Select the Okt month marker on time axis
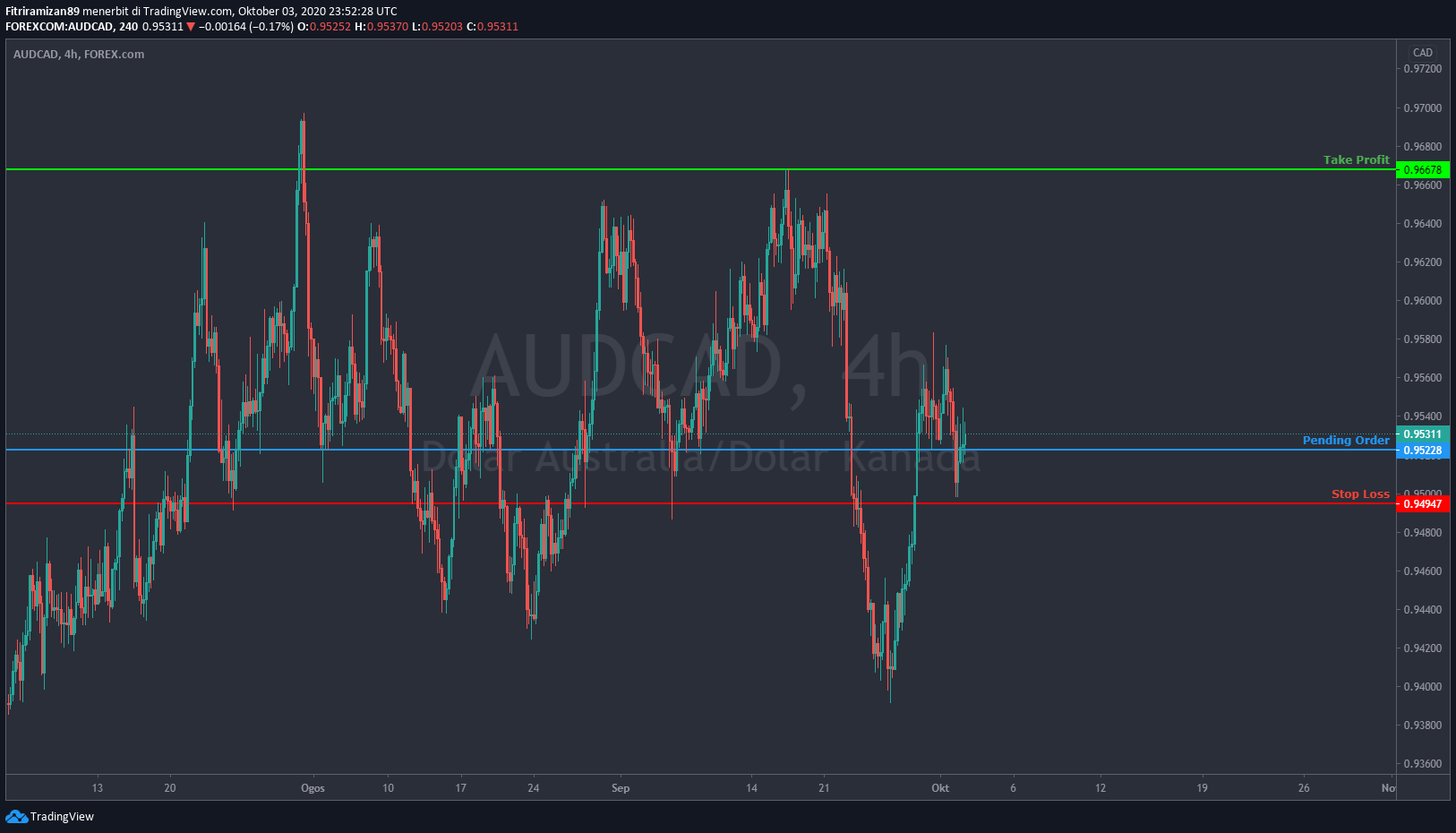 pyautogui.click(x=940, y=788)
